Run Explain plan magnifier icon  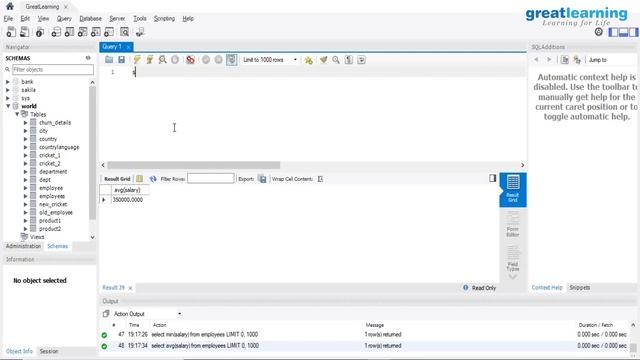(162, 60)
